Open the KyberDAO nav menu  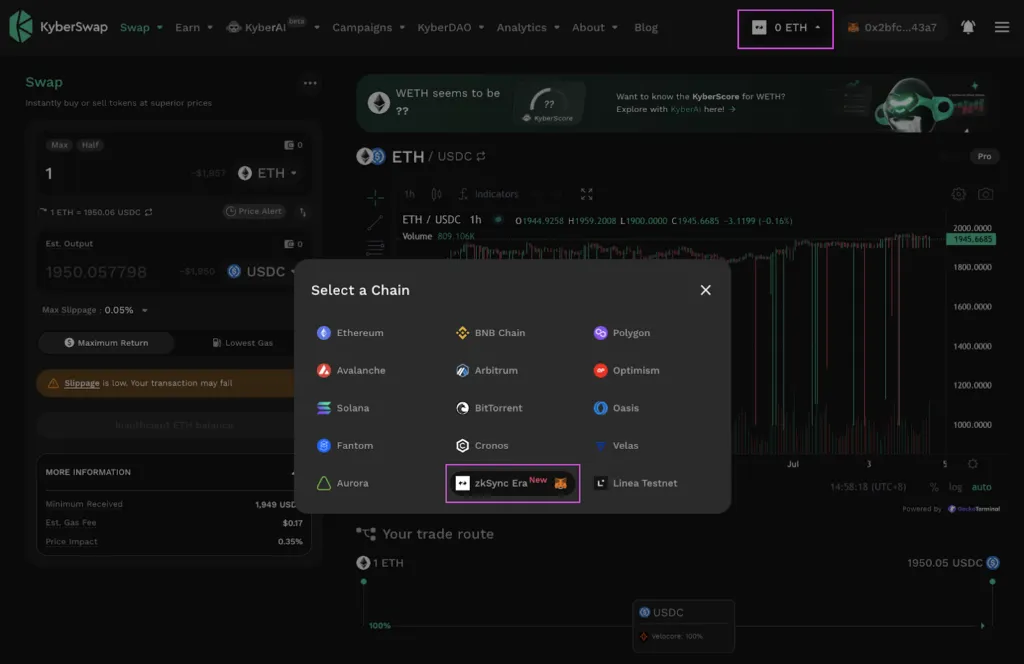[451, 27]
